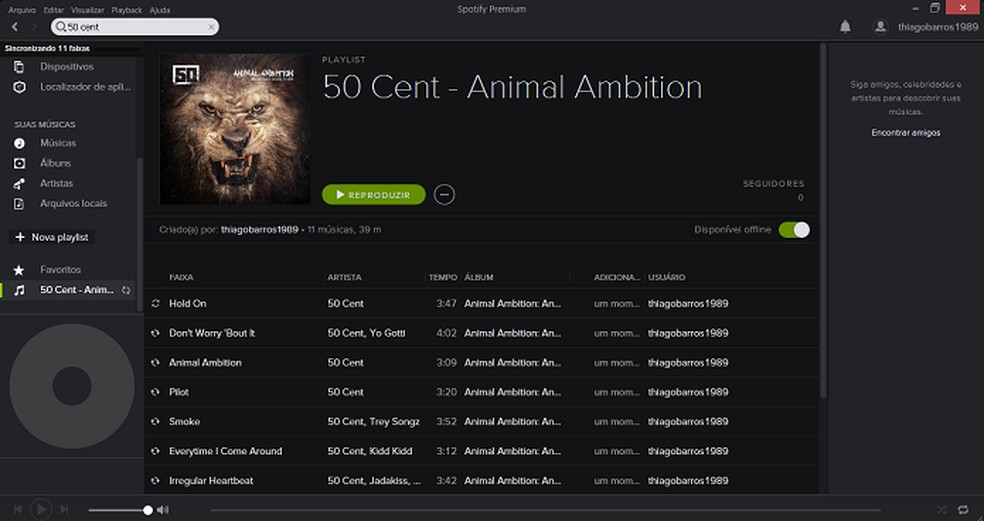Sort by the Álbum column header

pyautogui.click(x=479, y=277)
